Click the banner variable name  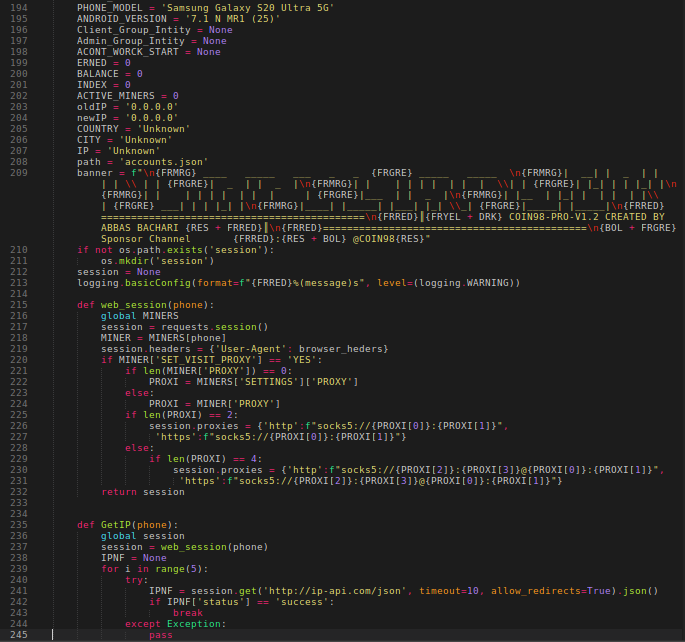[95, 173]
